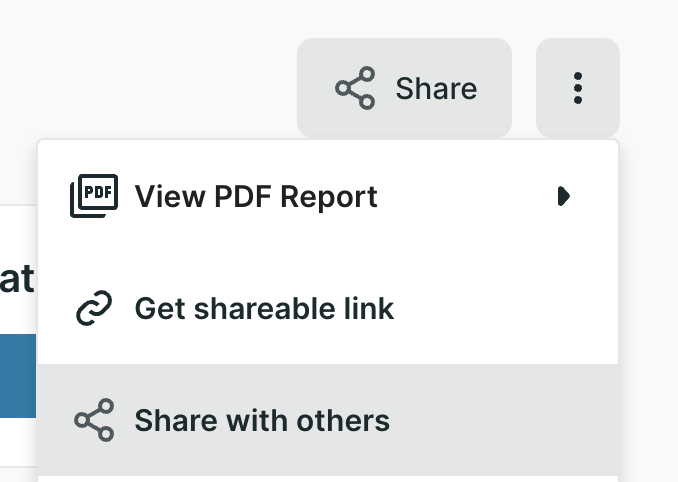678x482 pixels.
Task: Toggle the kebab menu button closed
Action: point(577,88)
